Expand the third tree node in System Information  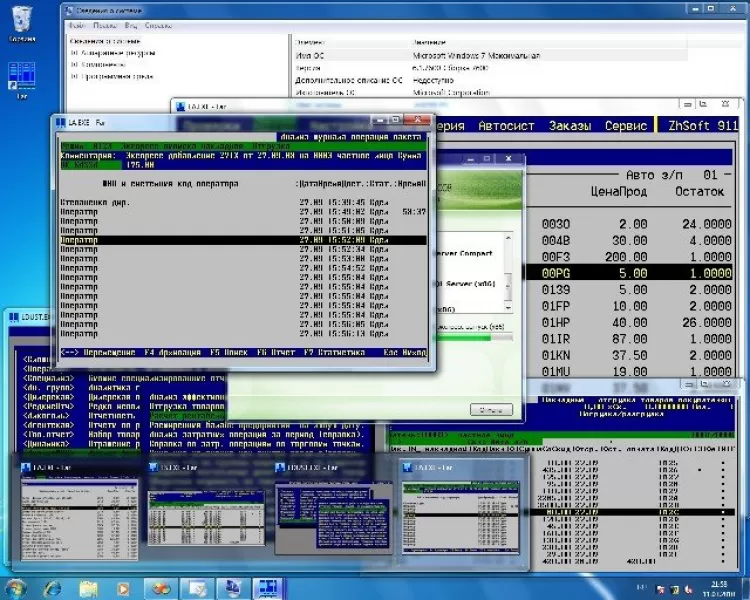click(x=74, y=76)
